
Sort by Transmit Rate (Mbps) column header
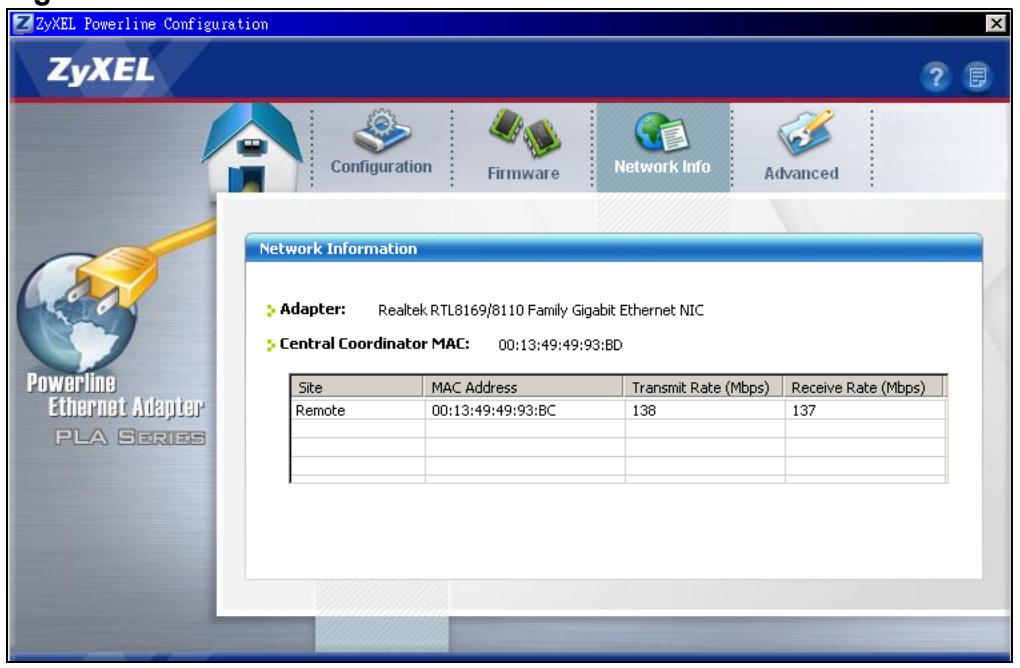pyautogui.click(x=703, y=387)
